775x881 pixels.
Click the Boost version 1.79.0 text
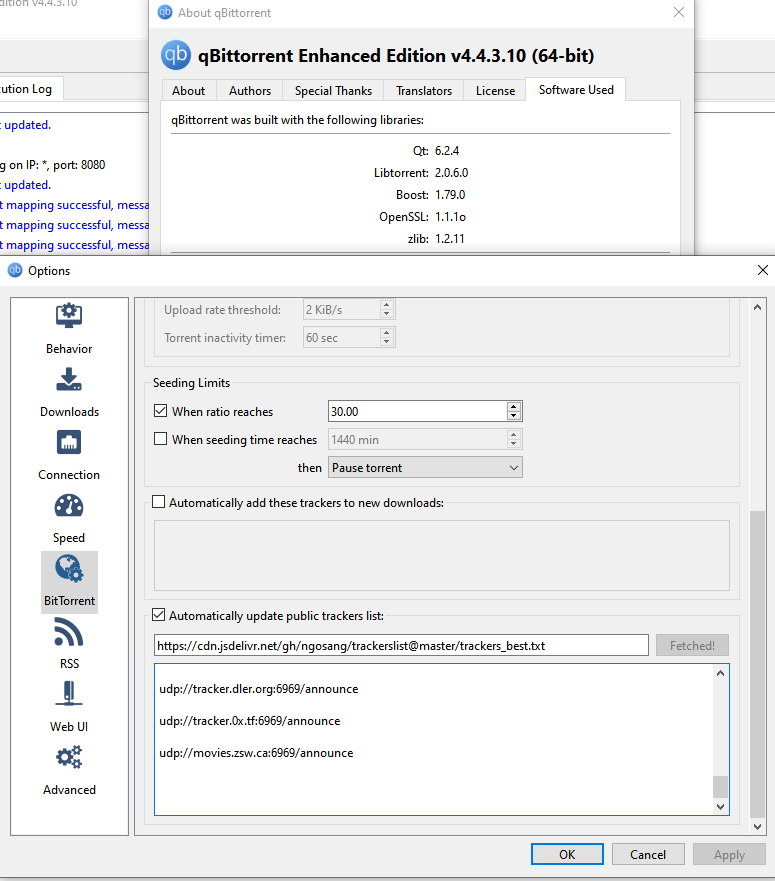(x=450, y=195)
